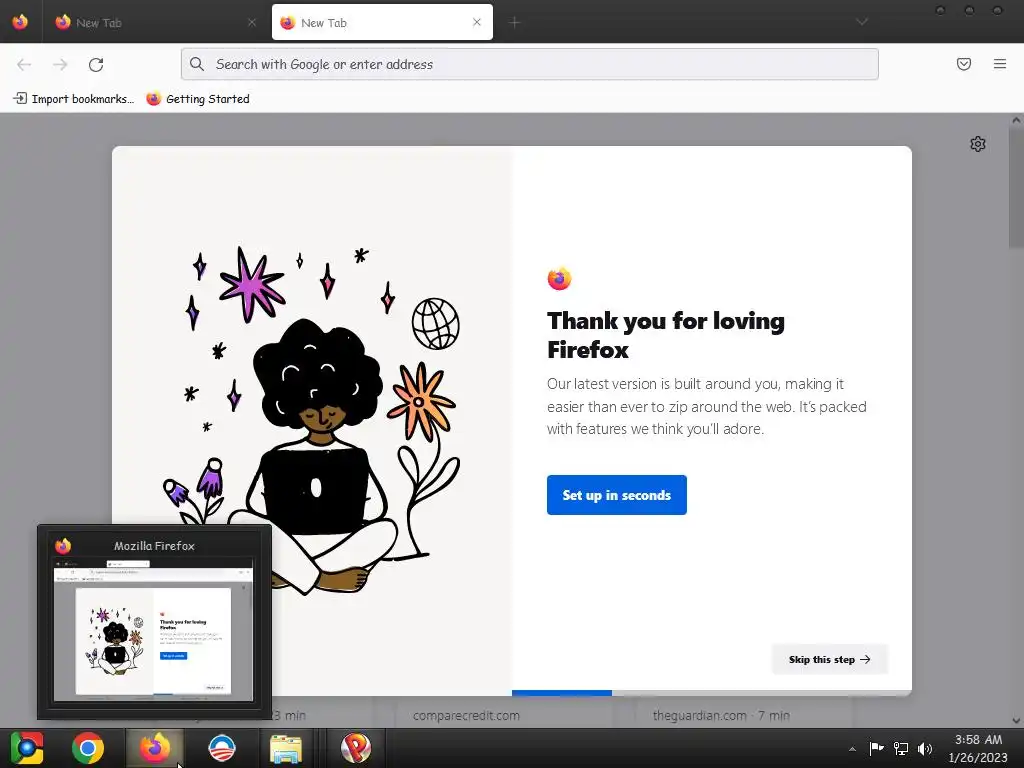Image resolution: width=1024 pixels, height=768 pixels.
Task: Open the blue circular taskbar app
Action: (221, 748)
